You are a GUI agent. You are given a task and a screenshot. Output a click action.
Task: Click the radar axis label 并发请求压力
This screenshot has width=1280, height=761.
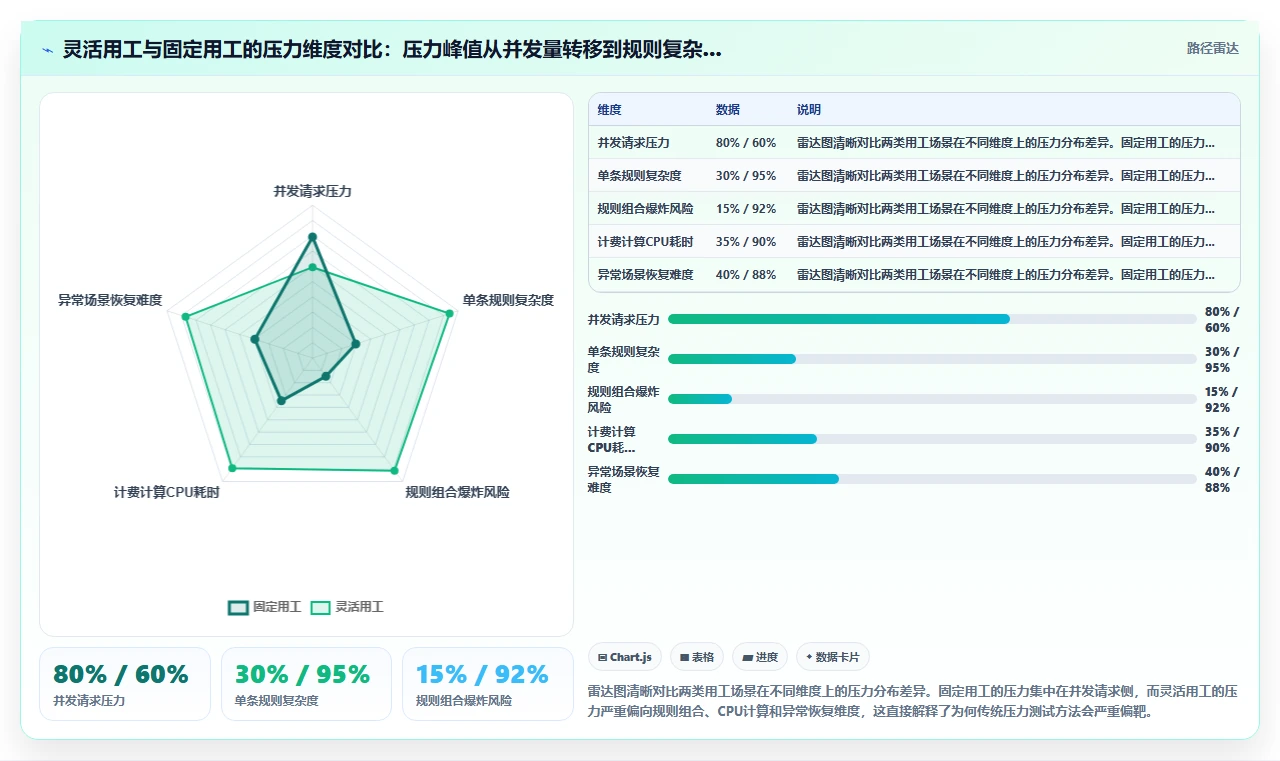click(x=313, y=191)
